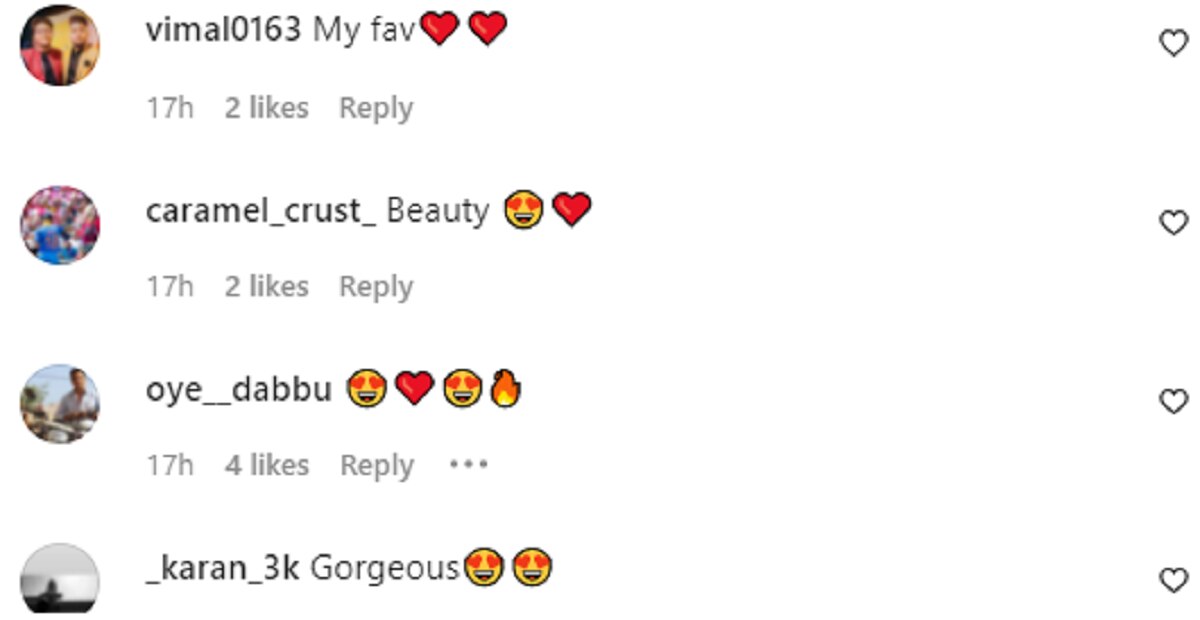
Task: Open caramel_crust_'s profile avatar
Action: tap(60, 225)
